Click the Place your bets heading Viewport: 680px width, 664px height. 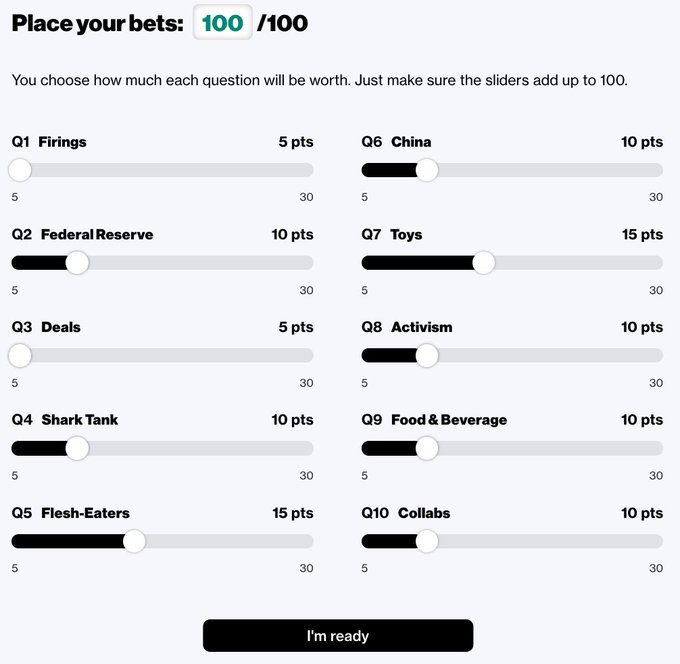[x=98, y=24]
